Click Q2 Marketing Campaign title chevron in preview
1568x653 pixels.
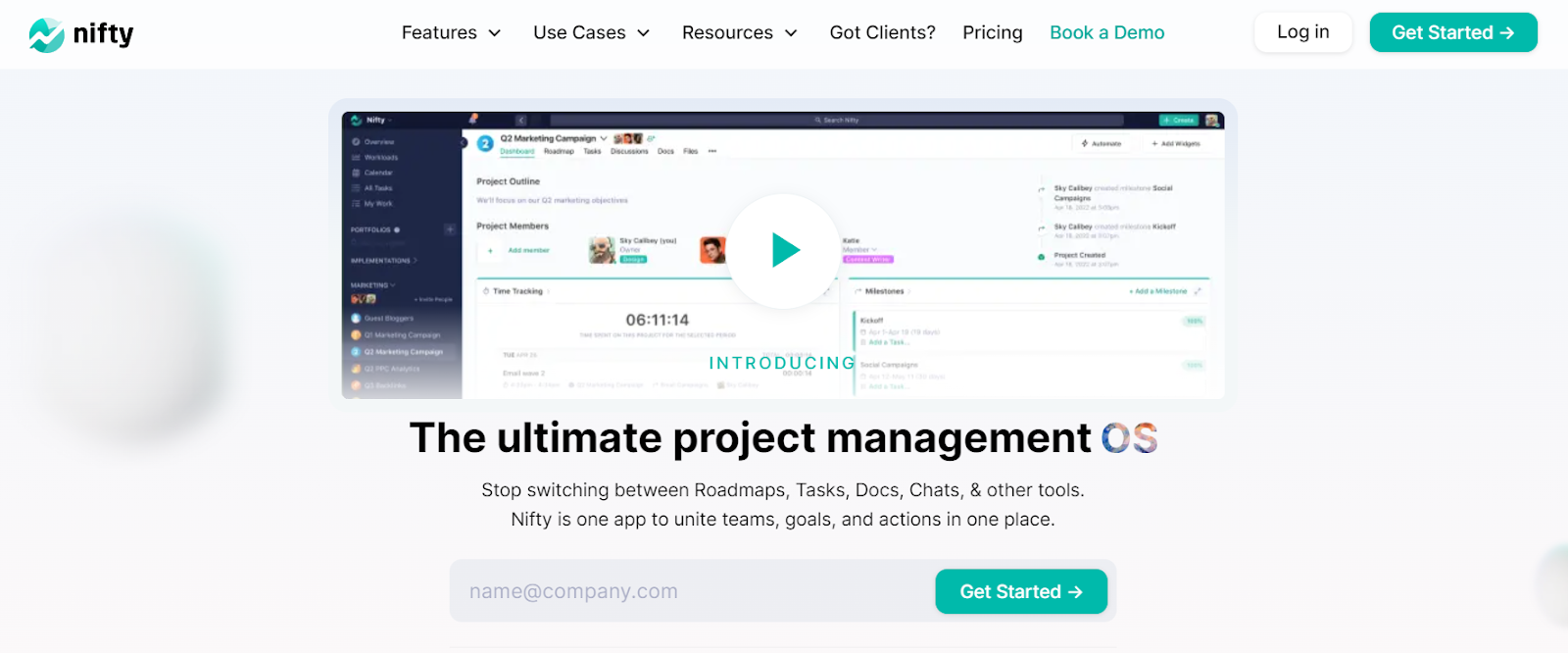point(604,139)
